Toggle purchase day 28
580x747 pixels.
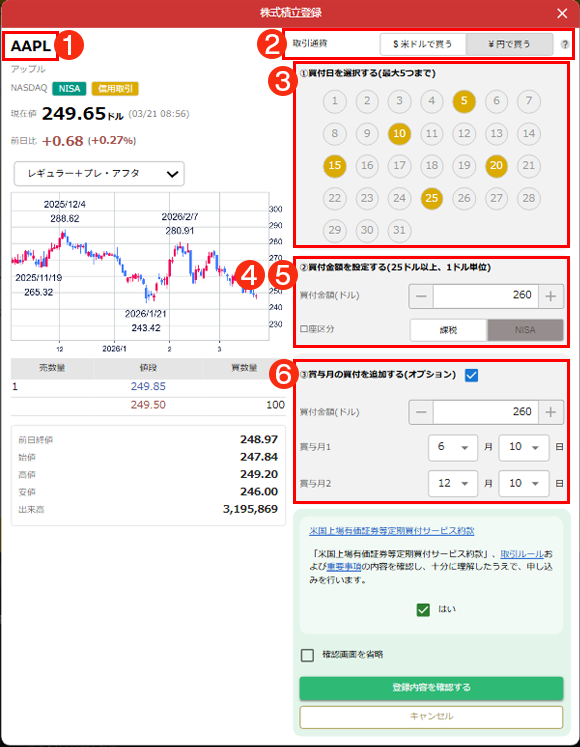(x=529, y=198)
